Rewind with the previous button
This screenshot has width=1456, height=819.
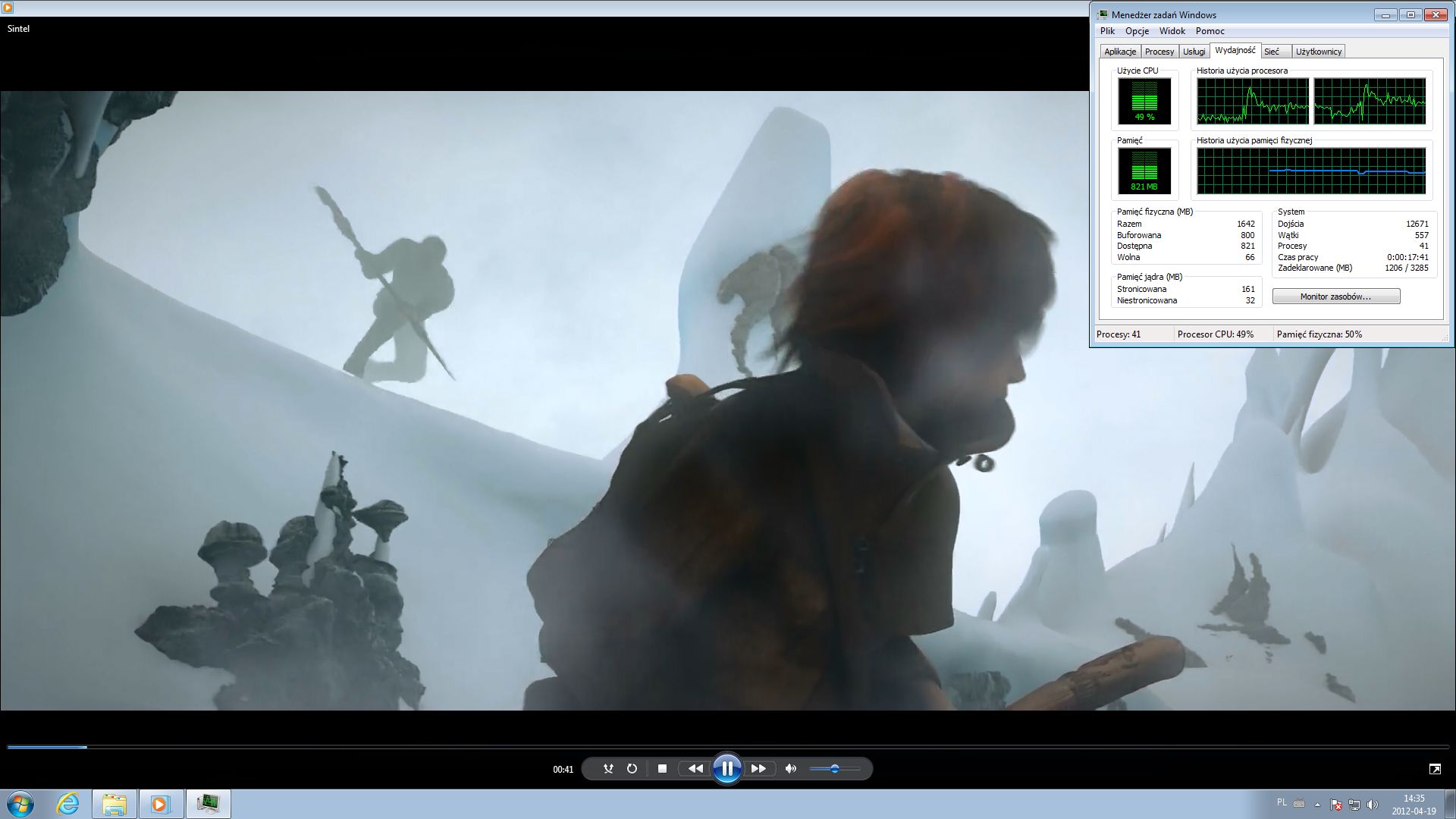pyautogui.click(x=695, y=769)
